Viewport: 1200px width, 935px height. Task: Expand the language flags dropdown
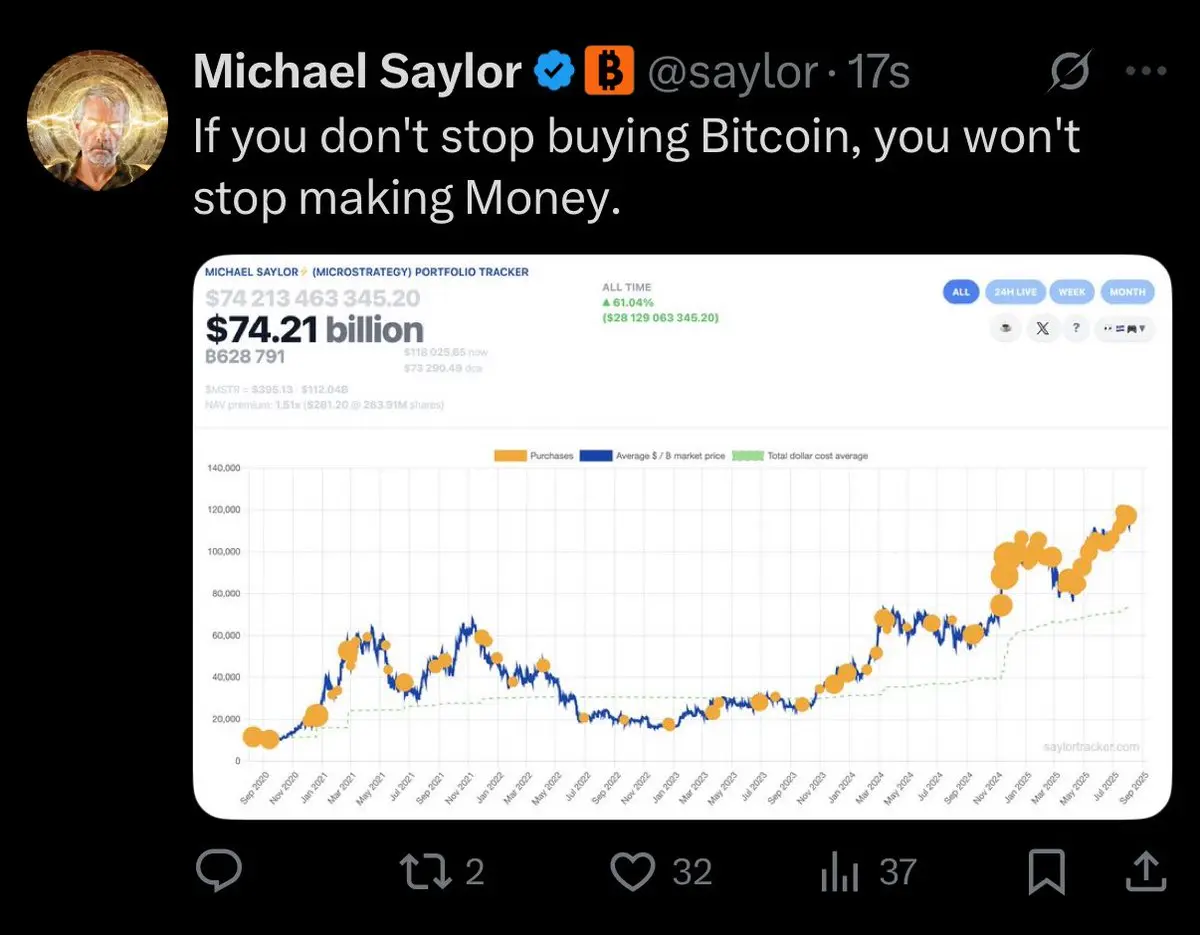(x=1125, y=329)
